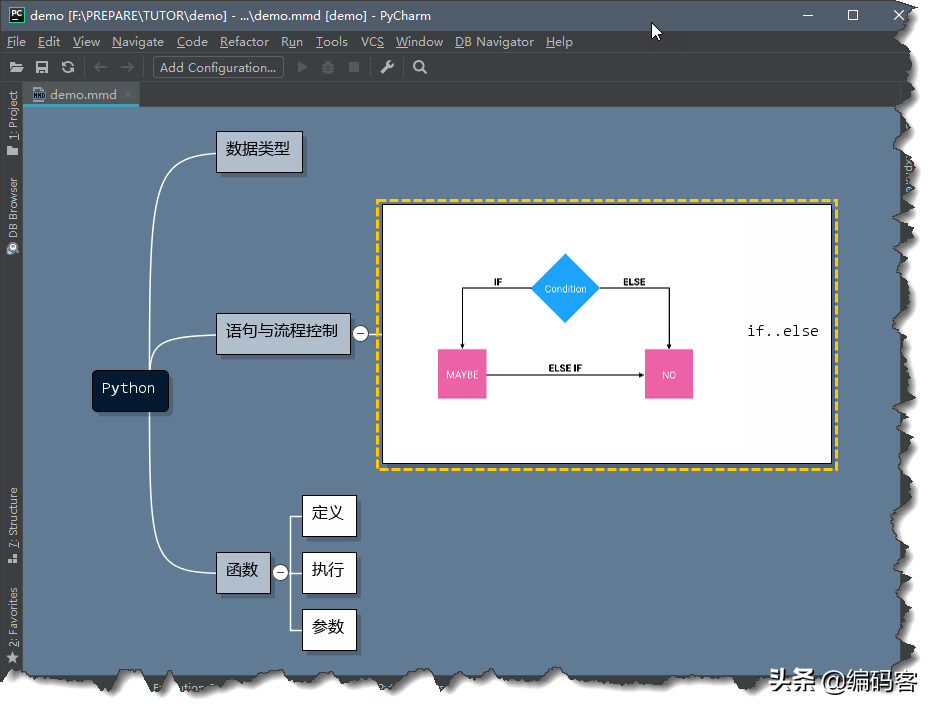
Task: Switch to the demo.mmd tab
Action: pos(83,95)
